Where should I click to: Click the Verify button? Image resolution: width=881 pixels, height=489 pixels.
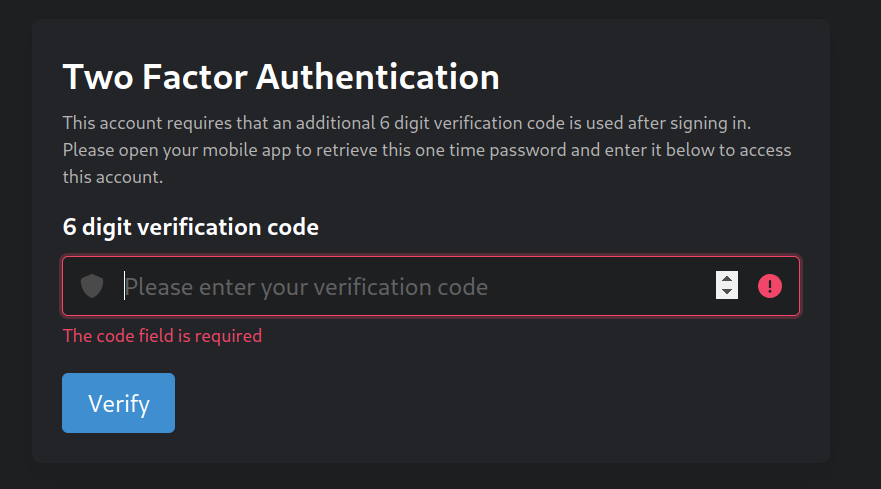tap(119, 403)
